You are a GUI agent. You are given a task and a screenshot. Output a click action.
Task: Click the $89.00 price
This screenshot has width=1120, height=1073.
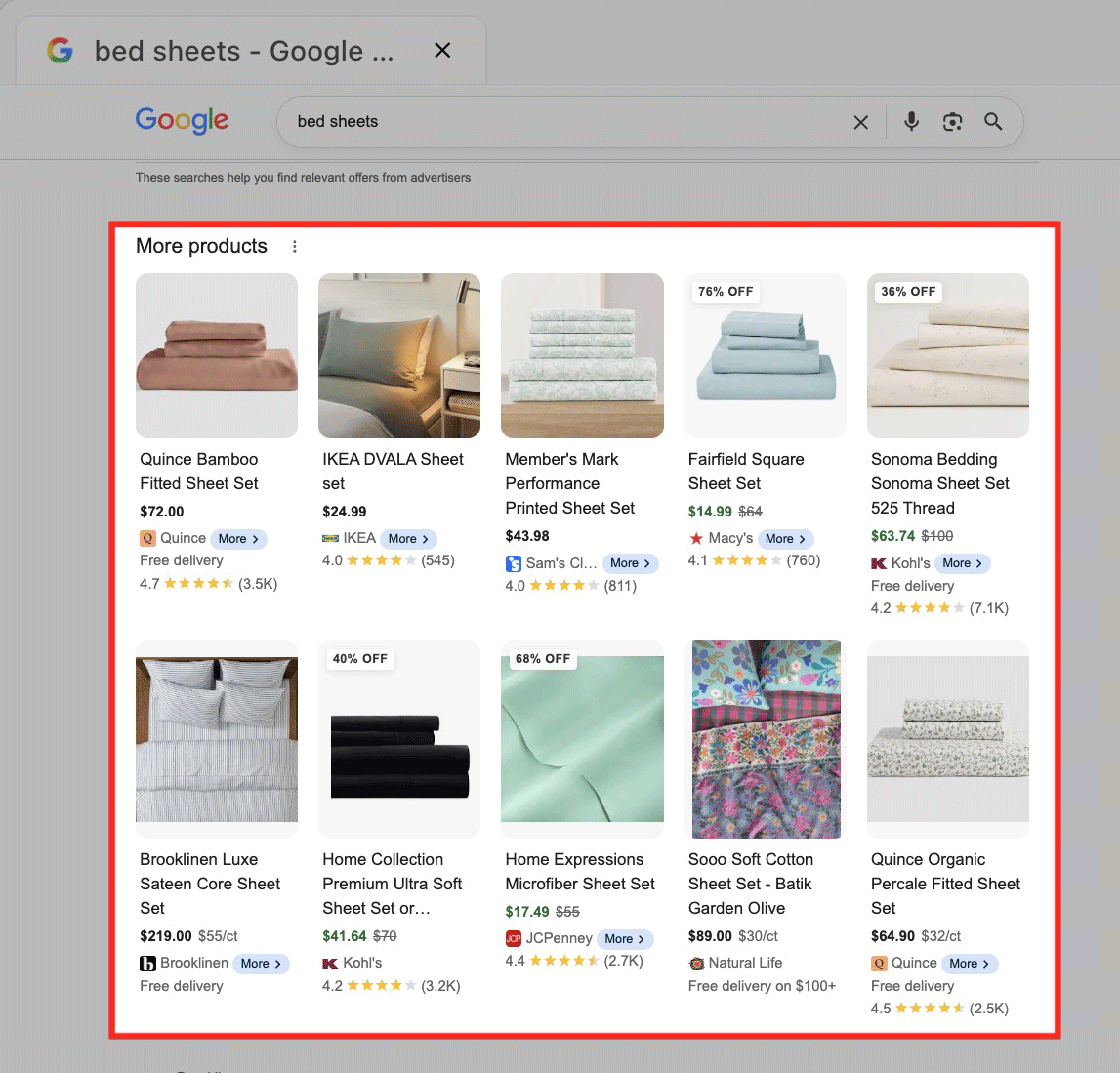(x=710, y=936)
